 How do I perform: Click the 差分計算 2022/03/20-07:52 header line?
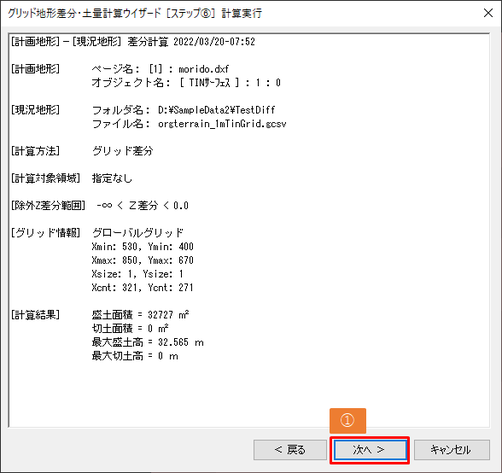point(133,42)
